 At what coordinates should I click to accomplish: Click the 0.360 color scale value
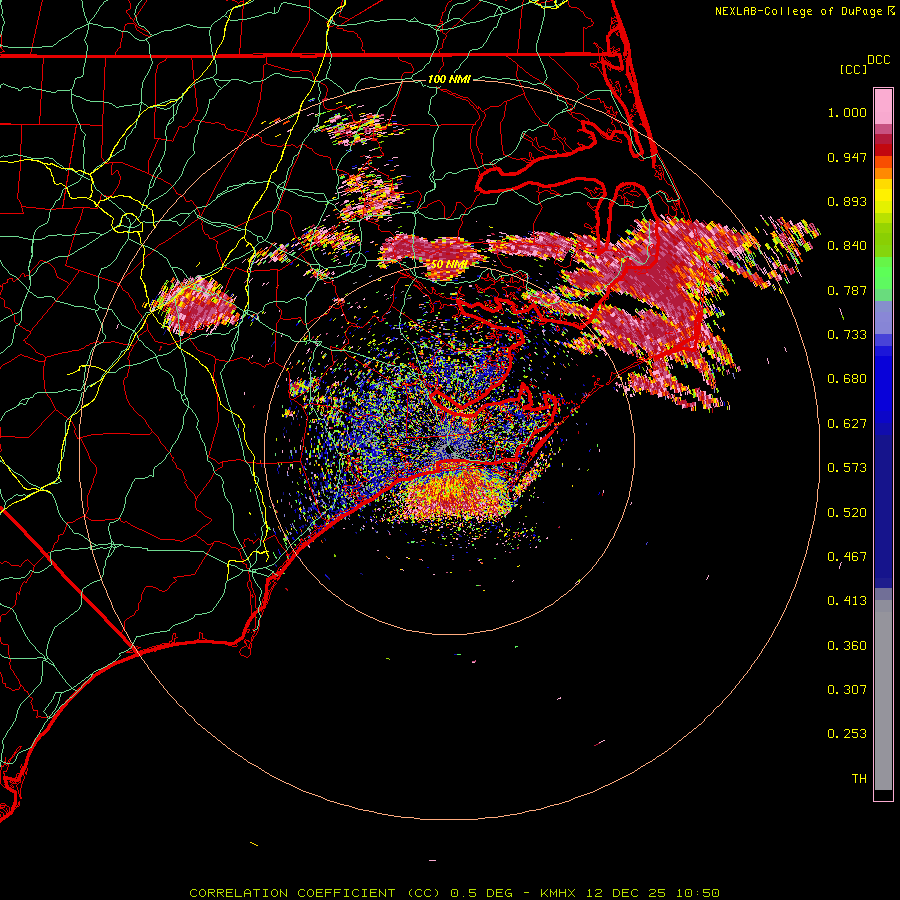[847, 646]
